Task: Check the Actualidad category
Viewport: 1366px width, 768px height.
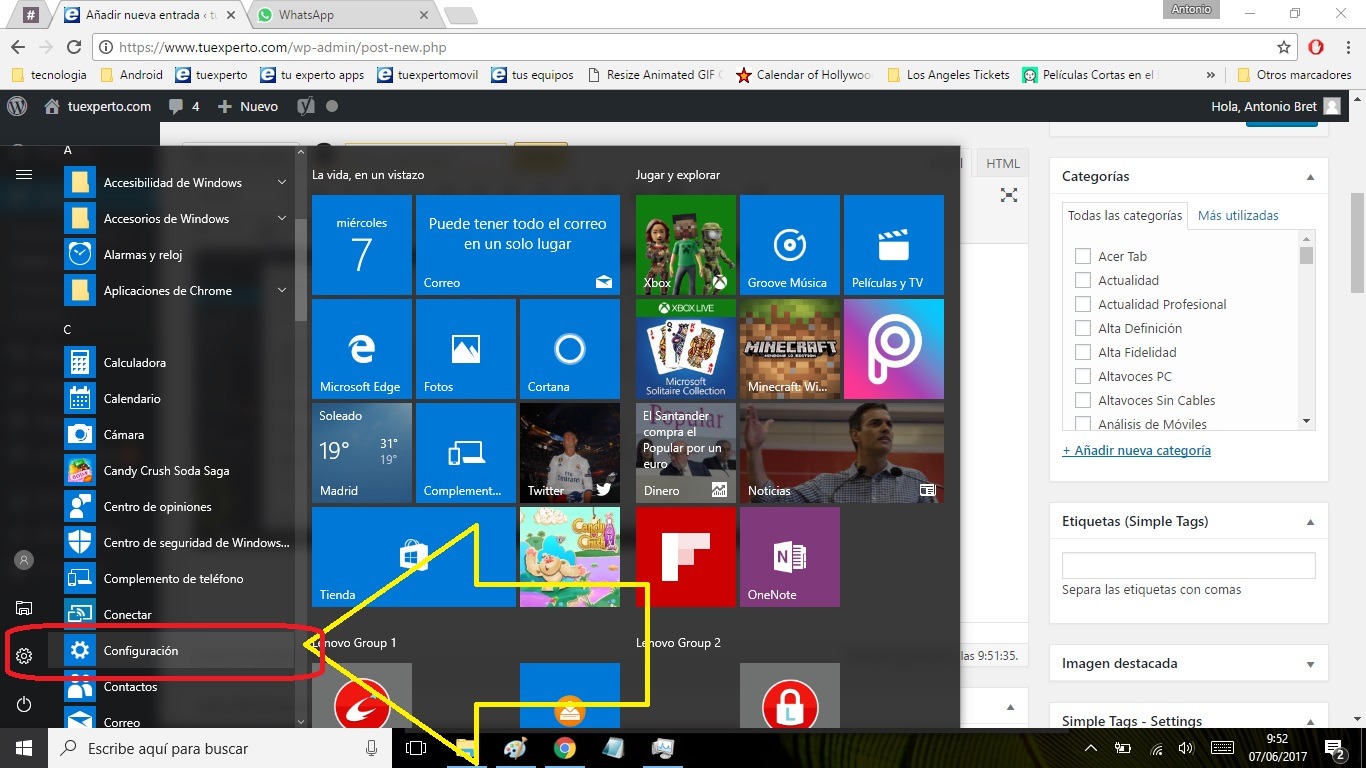Action: click(1082, 280)
